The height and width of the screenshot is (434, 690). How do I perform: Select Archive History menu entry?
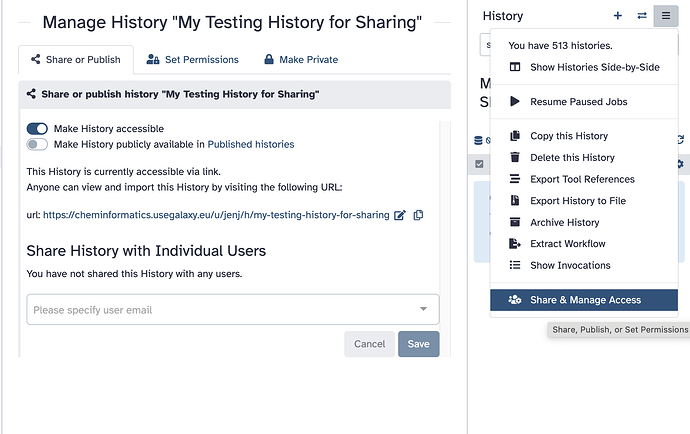pyautogui.click(x=584, y=222)
